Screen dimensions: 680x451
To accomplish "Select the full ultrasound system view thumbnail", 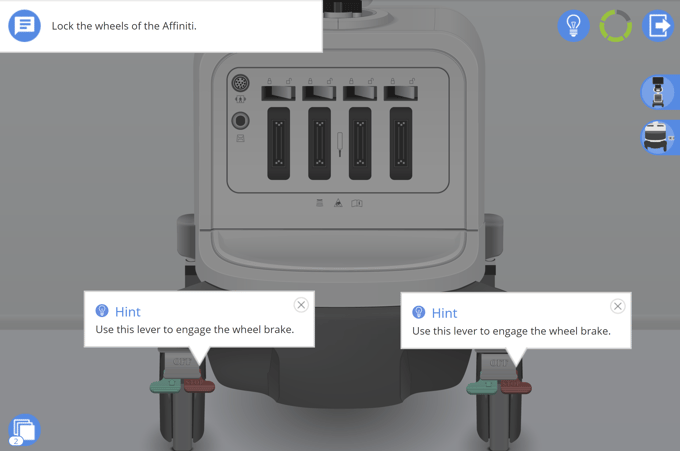I will [x=658, y=92].
